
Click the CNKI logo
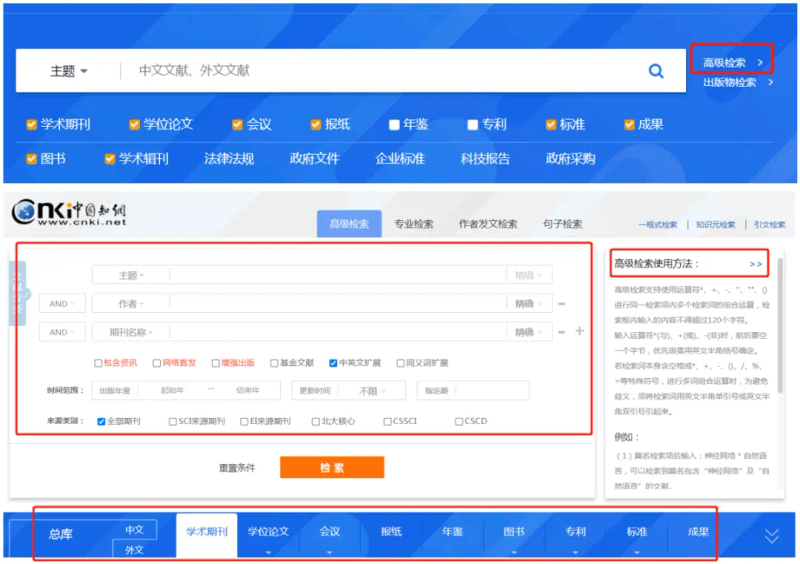tap(69, 213)
